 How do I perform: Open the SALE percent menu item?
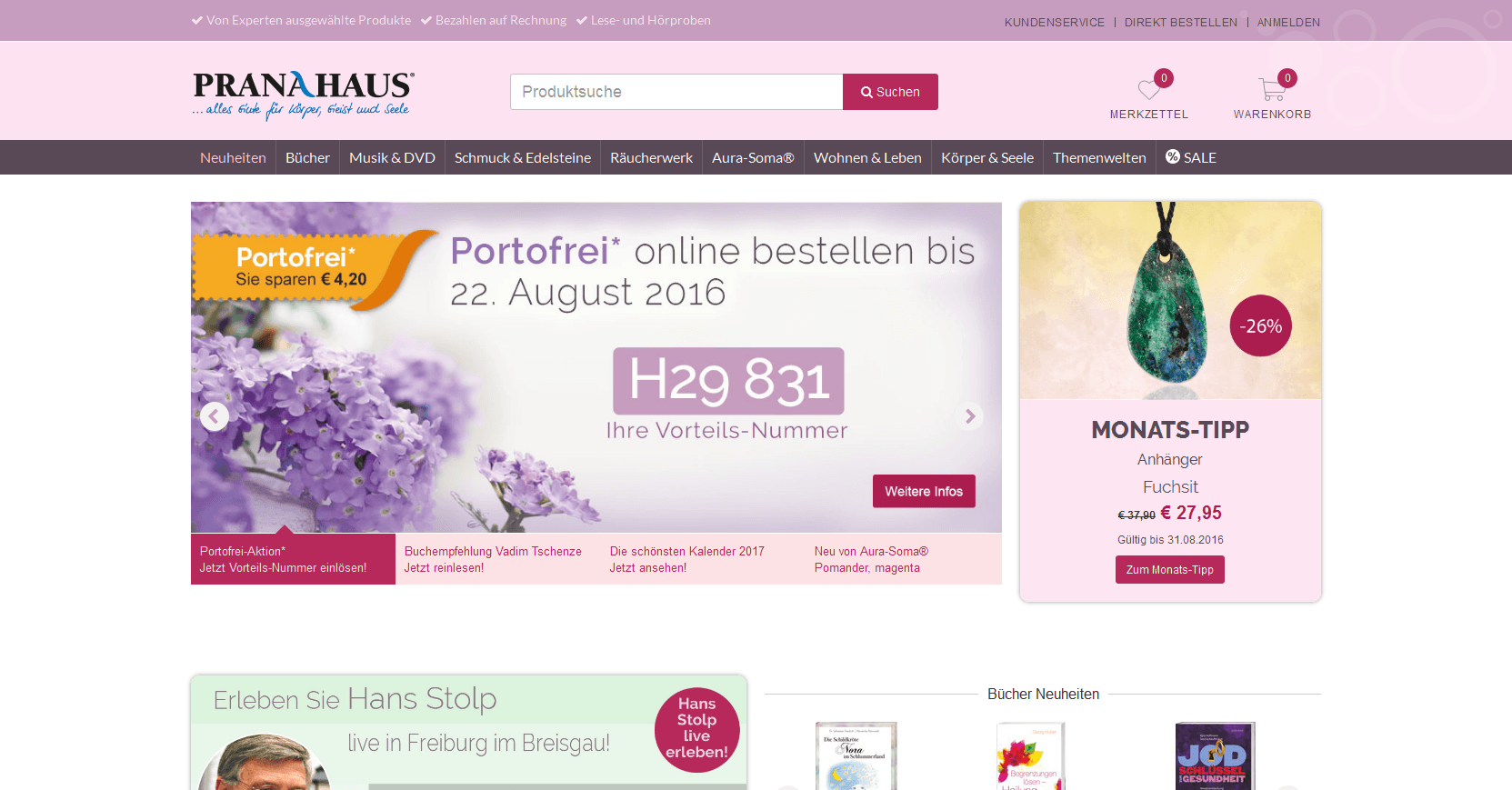(x=1191, y=157)
